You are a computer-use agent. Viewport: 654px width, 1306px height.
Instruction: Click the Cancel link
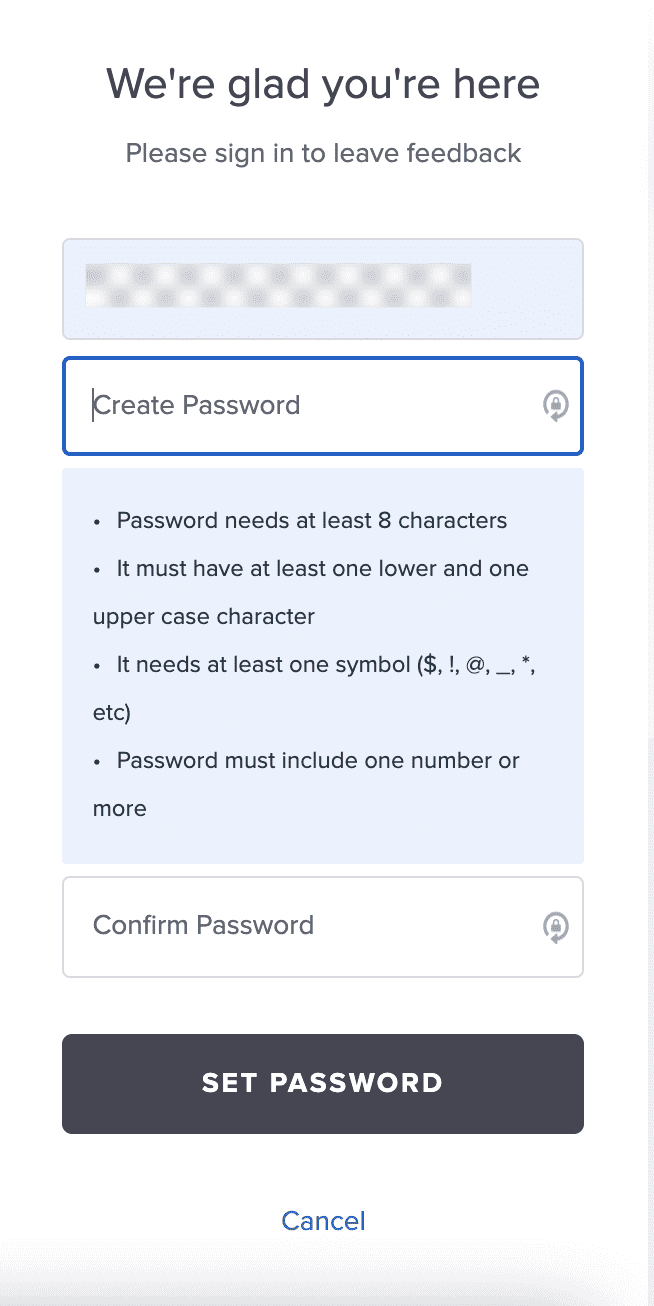323,1220
